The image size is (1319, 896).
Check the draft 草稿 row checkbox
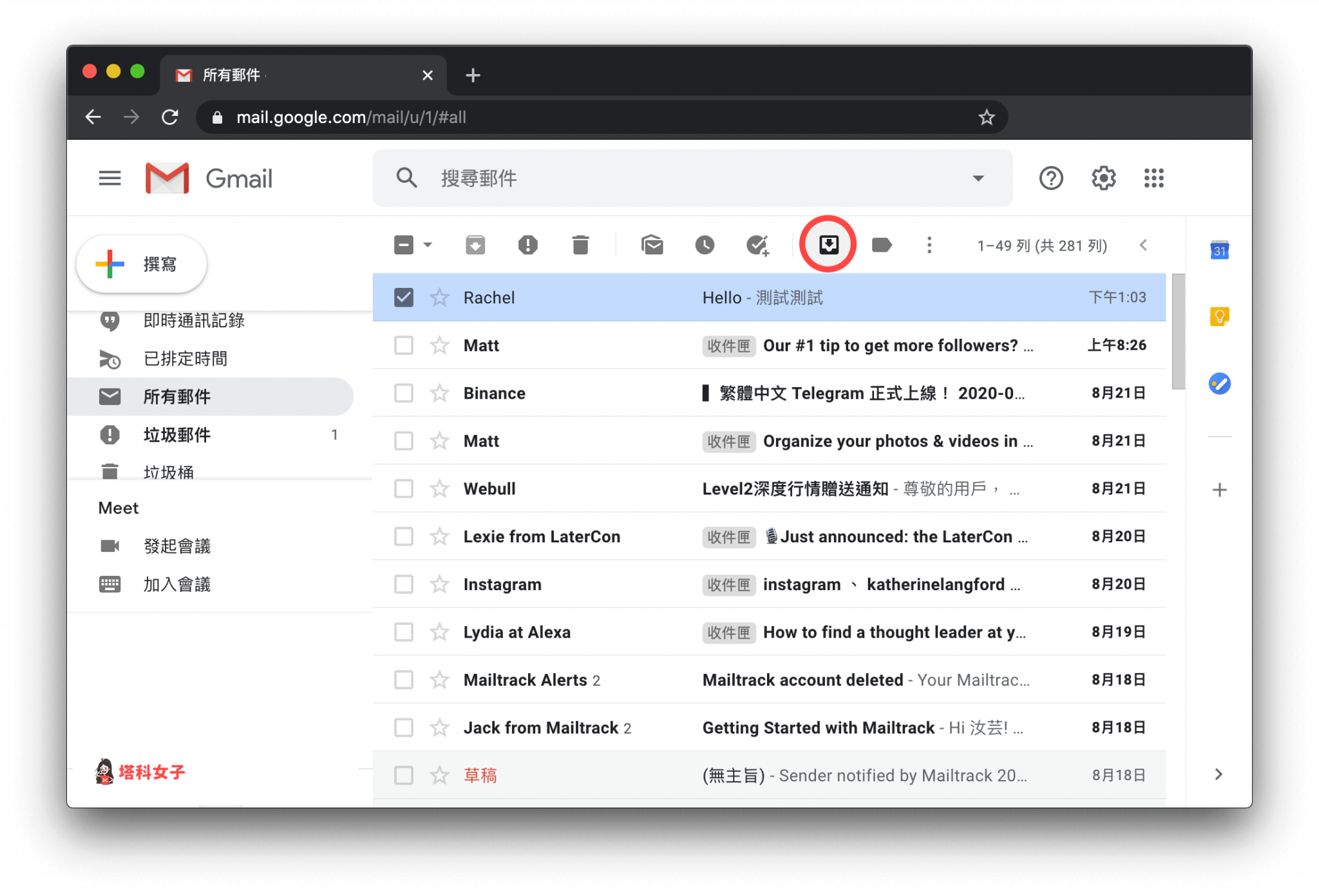403,775
